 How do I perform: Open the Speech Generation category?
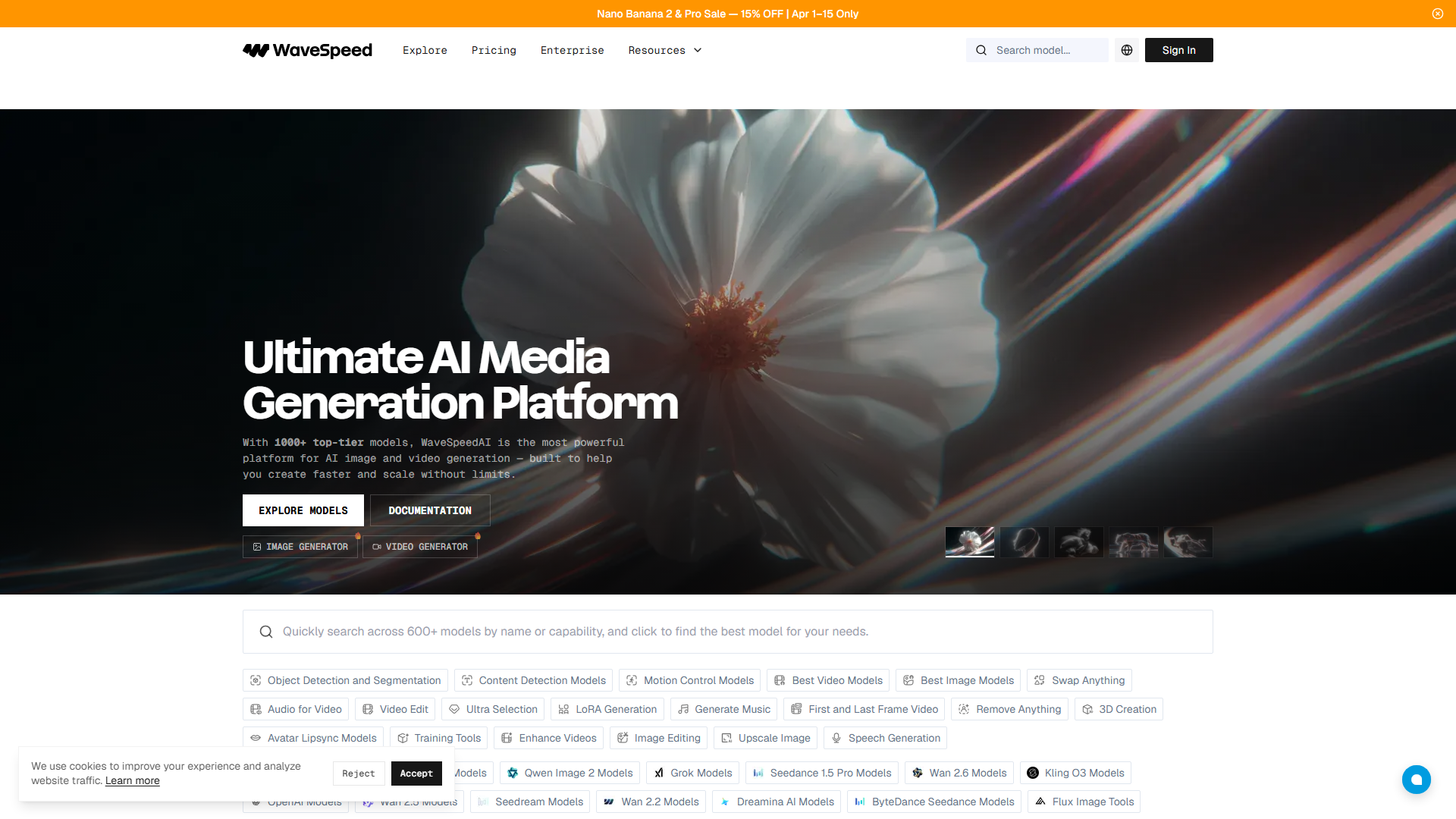[885, 738]
